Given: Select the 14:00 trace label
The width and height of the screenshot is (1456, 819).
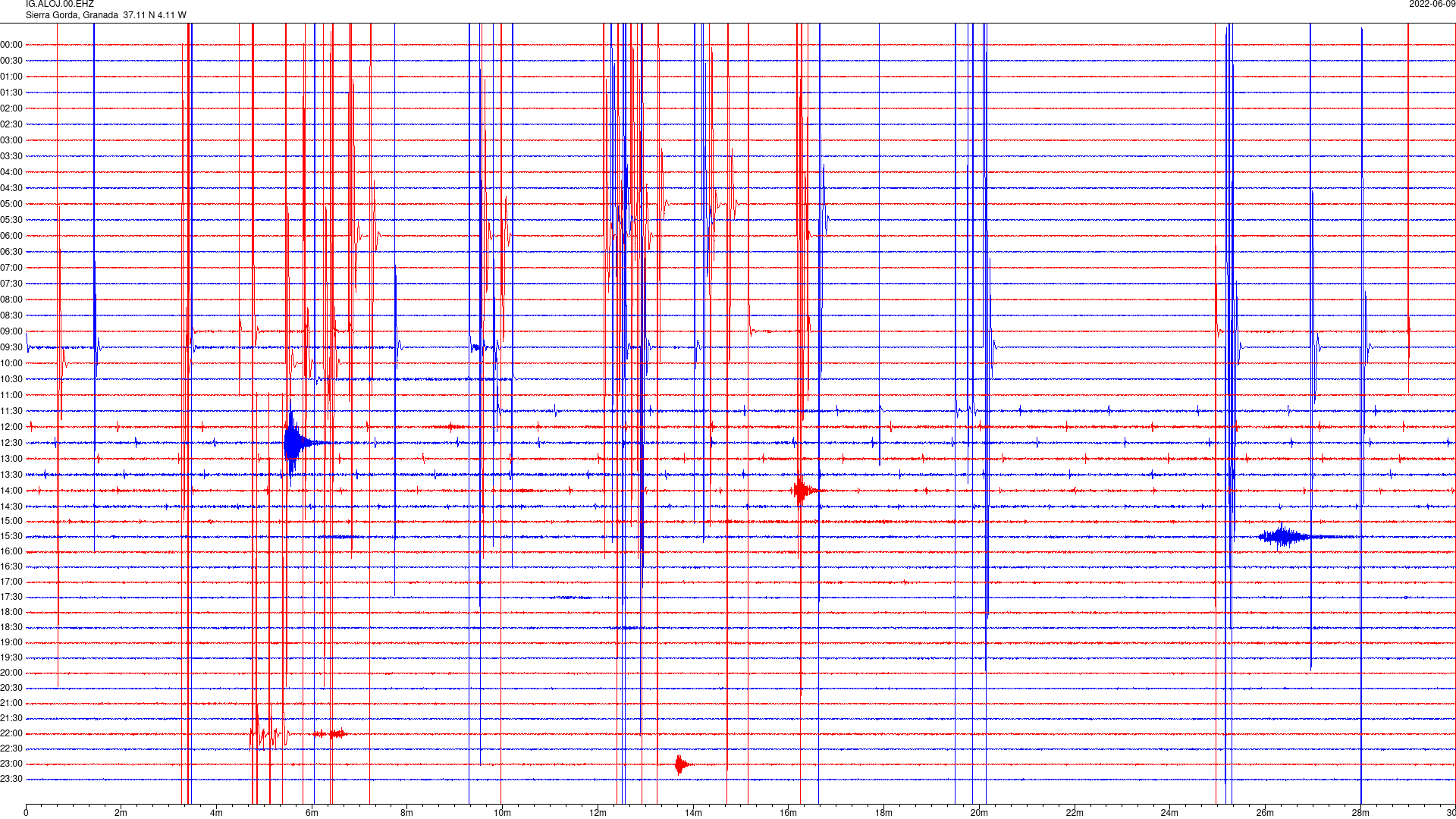Looking at the screenshot, I should click(11, 491).
